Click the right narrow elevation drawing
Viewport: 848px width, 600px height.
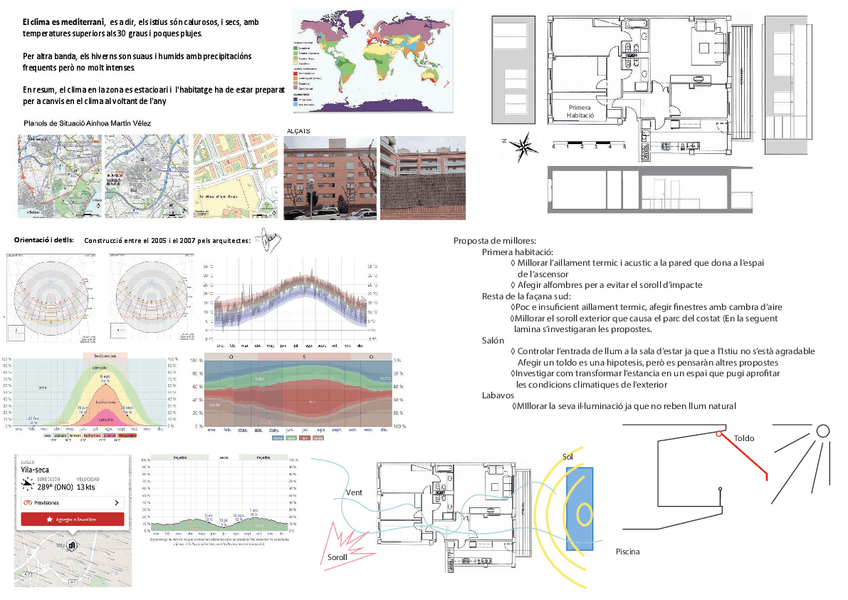point(787,85)
